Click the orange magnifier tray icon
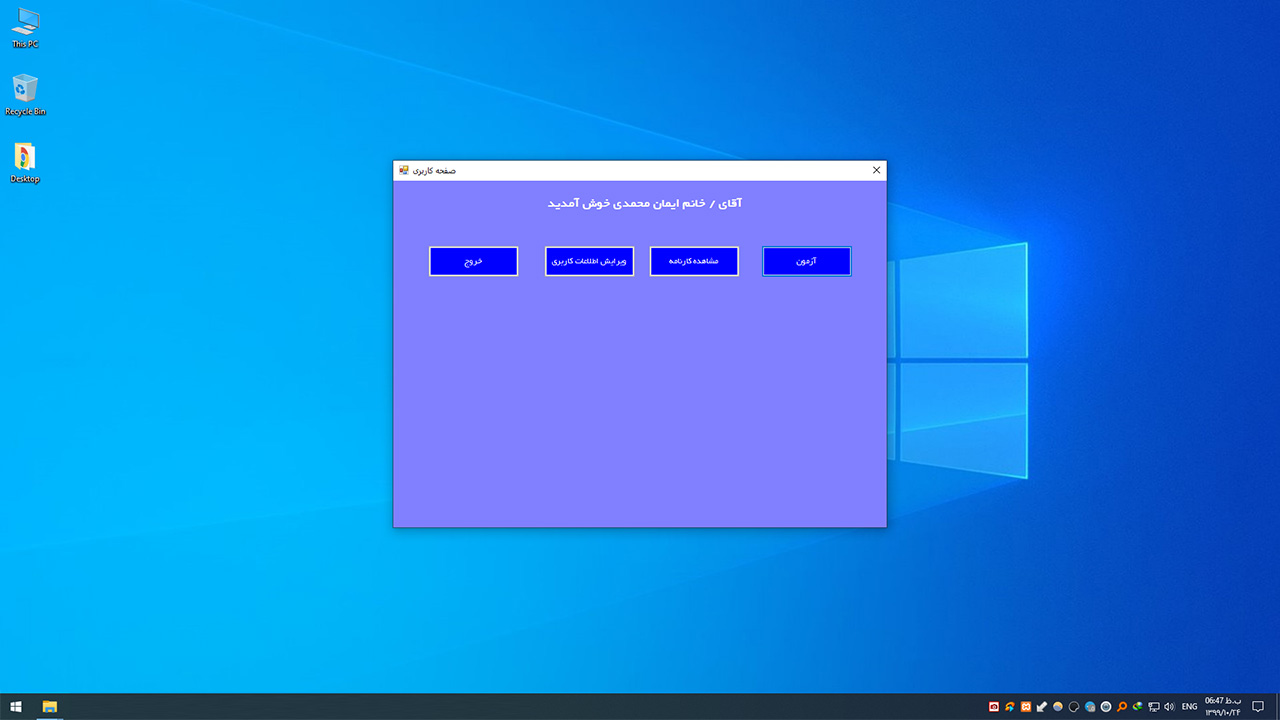The height and width of the screenshot is (720, 1280). click(x=1122, y=707)
